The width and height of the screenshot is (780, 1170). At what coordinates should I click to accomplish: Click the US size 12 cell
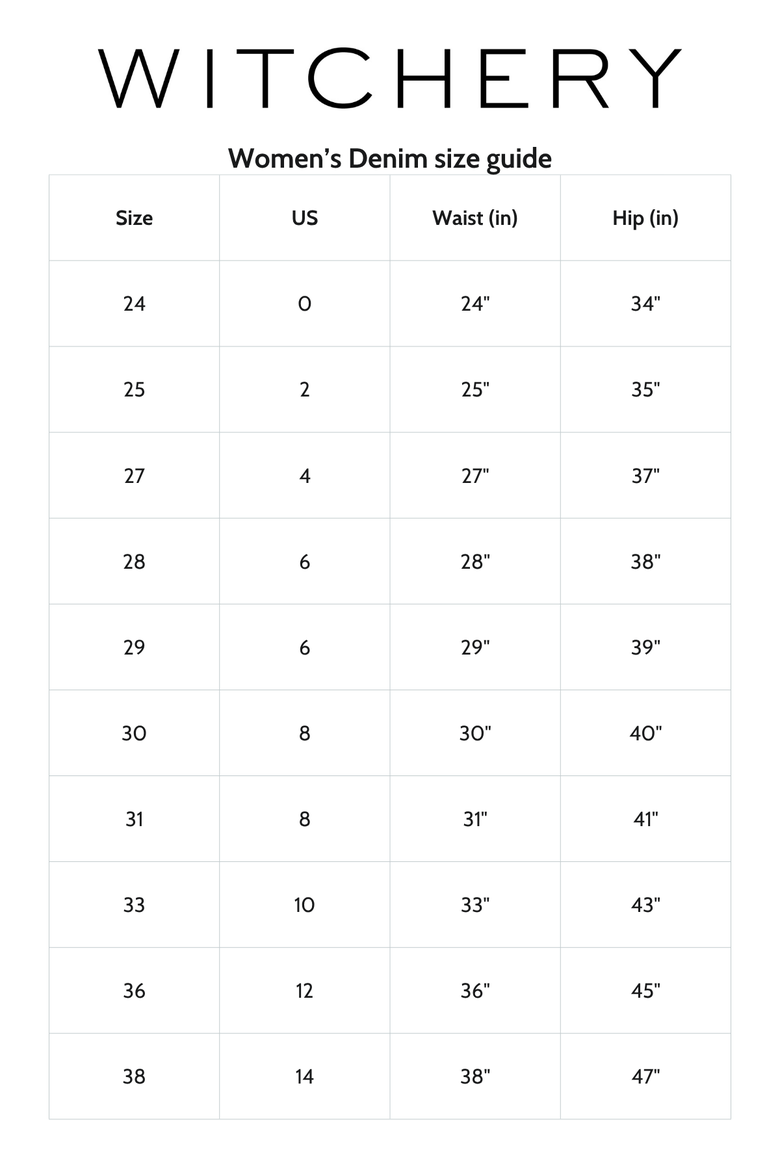305,990
